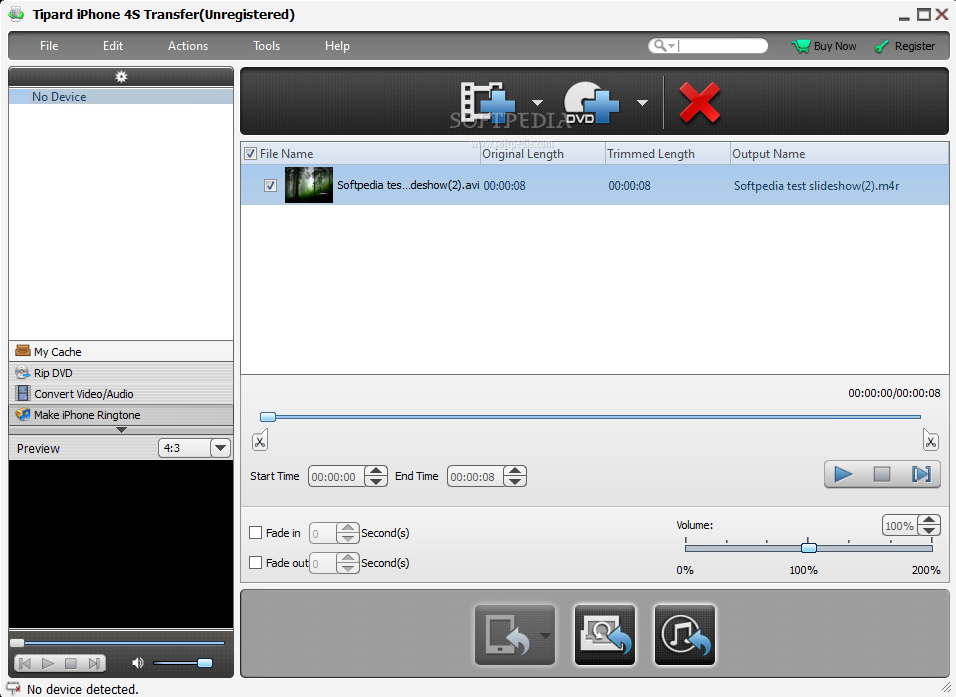Click the red X delete icon

pyautogui.click(x=699, y=102)
